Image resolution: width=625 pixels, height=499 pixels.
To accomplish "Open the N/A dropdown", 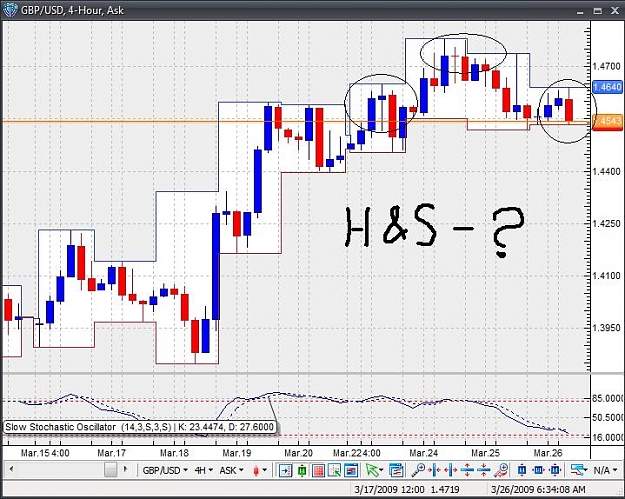I will click(x=605, y=471).
